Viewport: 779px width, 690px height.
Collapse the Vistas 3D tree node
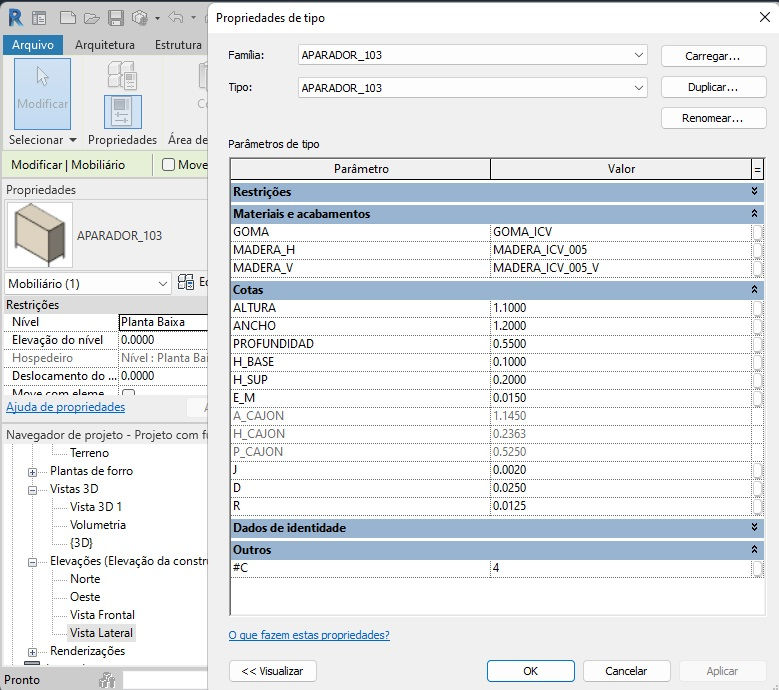pos(32,490)
